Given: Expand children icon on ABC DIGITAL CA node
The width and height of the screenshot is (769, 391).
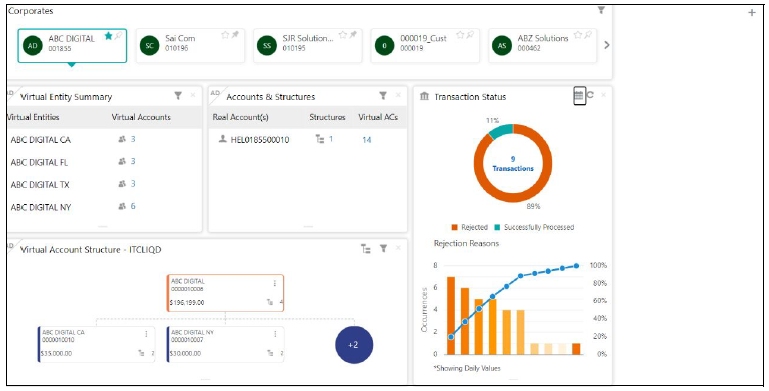Looking at the screenshot, I should (141, 353).
